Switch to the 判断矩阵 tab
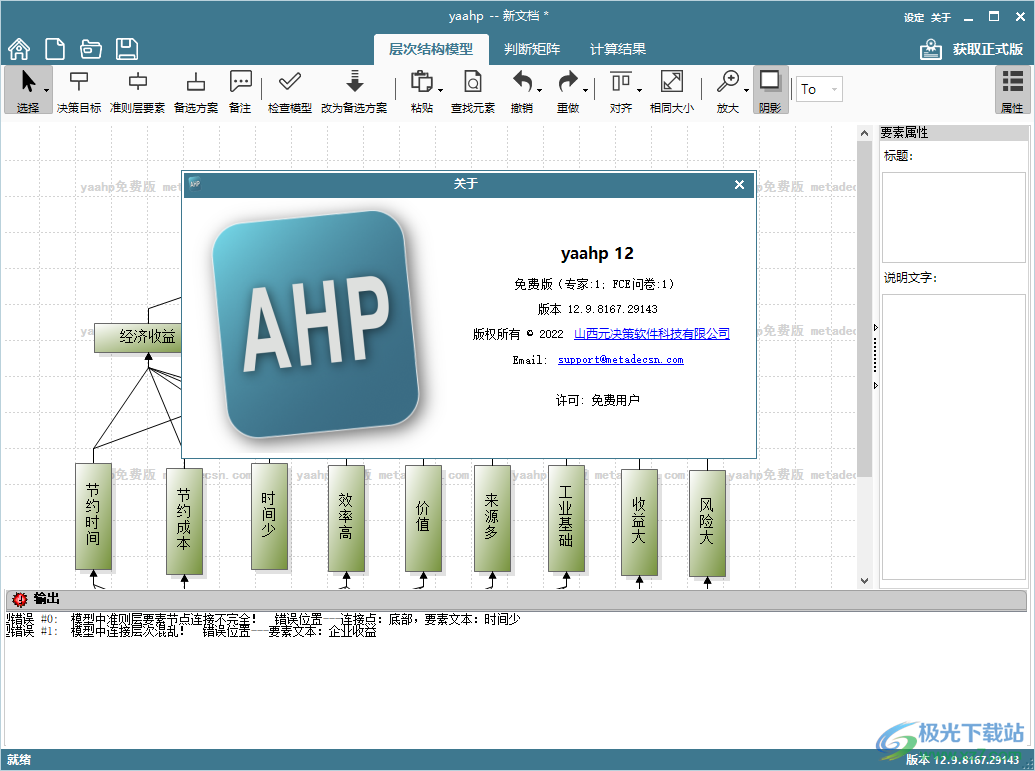The height and width of the screenshot is (771, 1035). click(x=532, y=48)
